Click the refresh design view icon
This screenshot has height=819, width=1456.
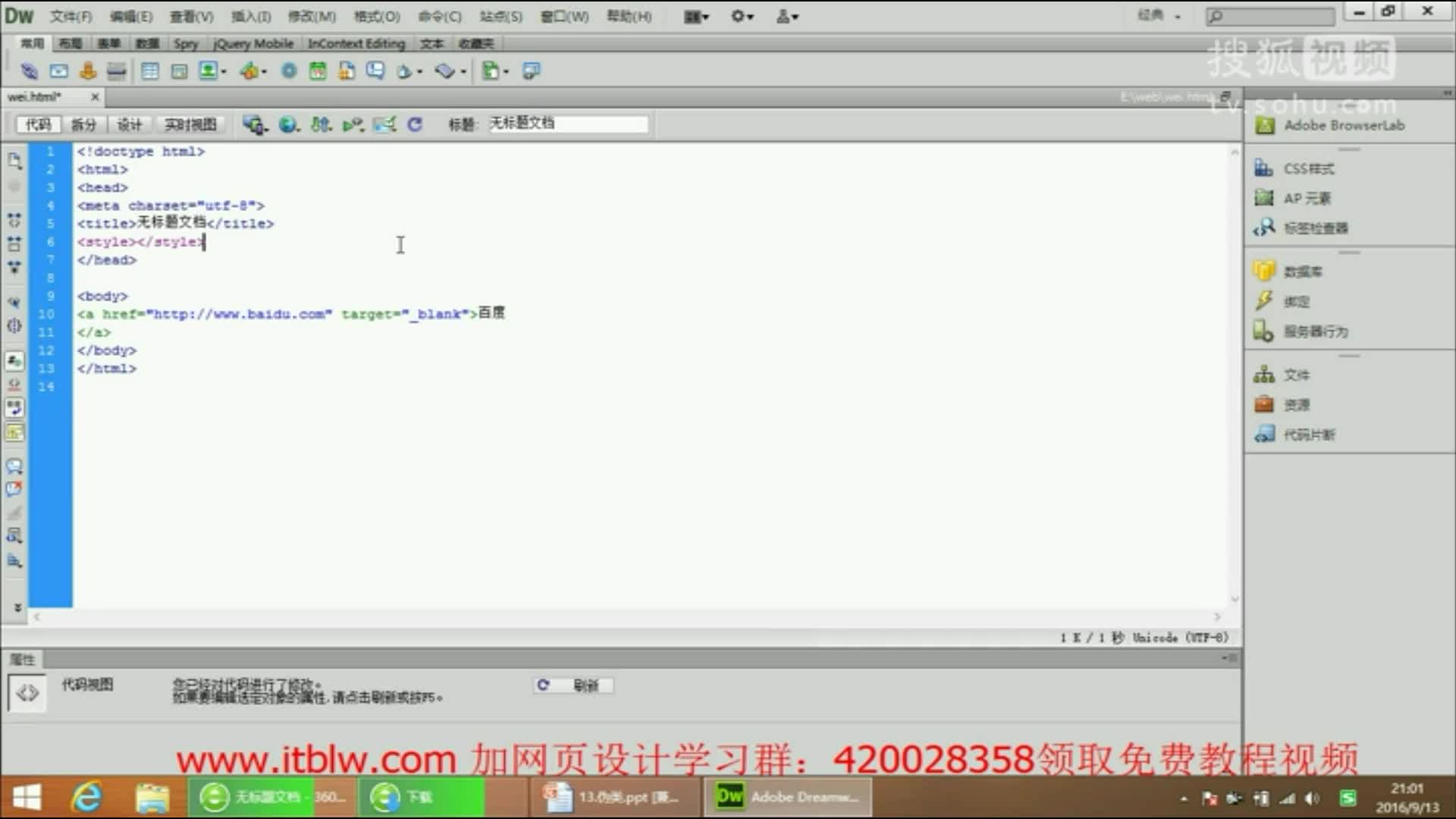click(414, 124)
